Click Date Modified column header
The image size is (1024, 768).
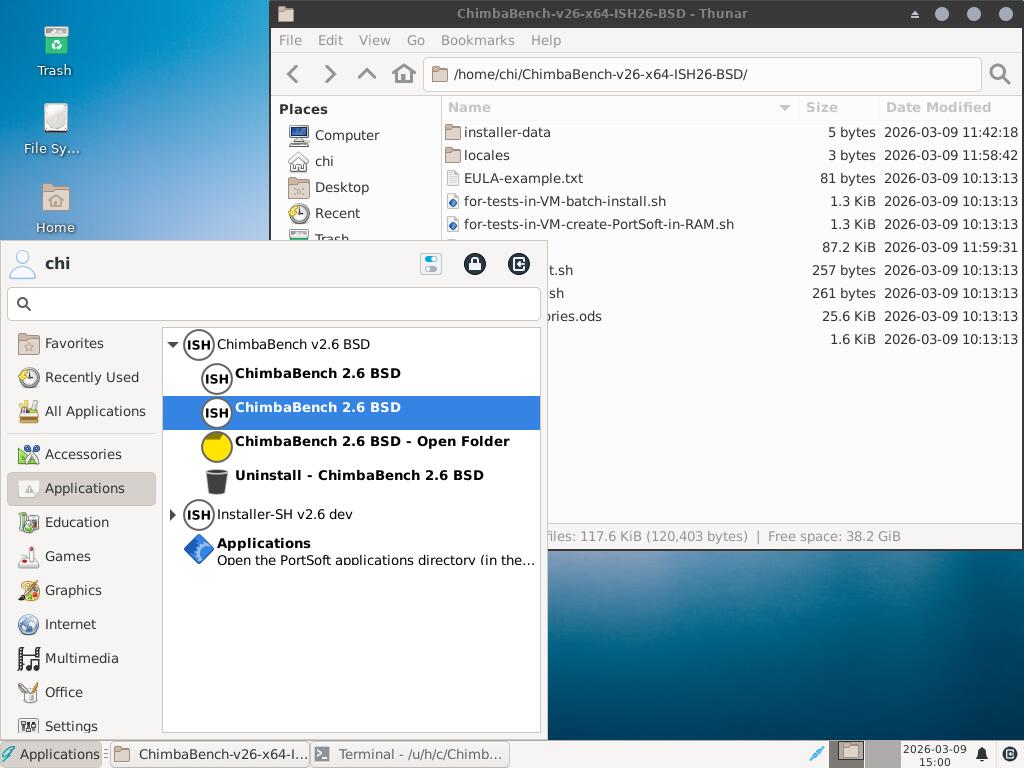(x=950, y=108)
